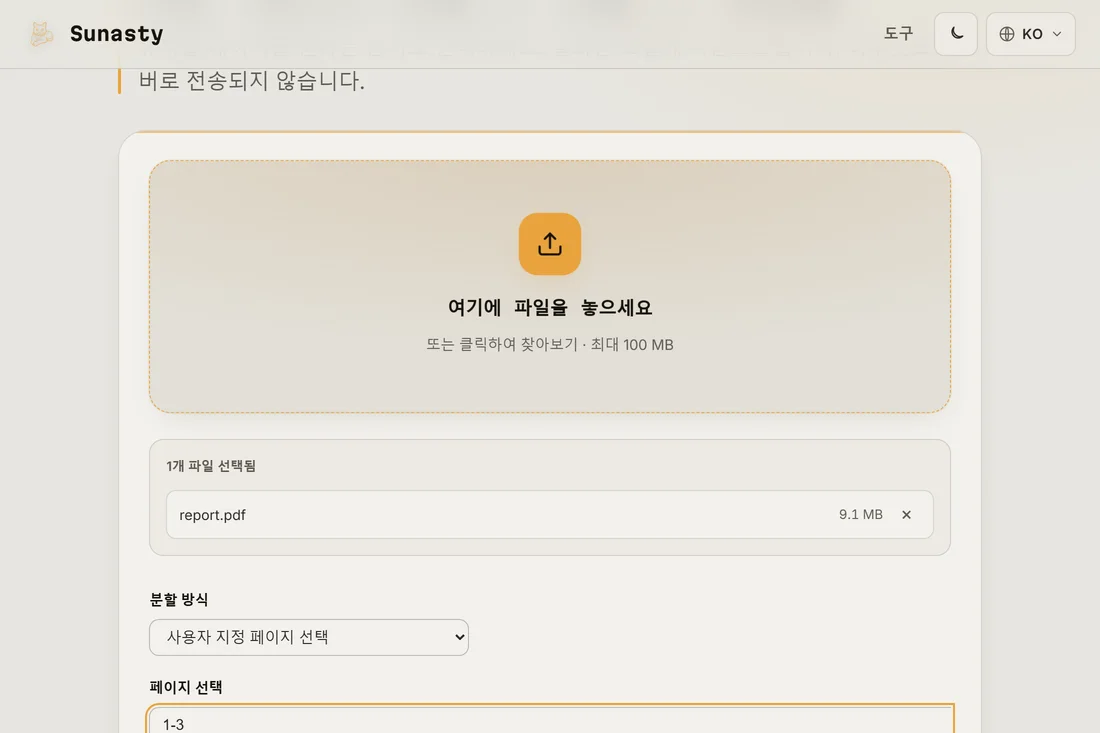This screenshot has width=1100, height=733.
Task: Click the 여기에 파일을 놓으세요 drop zone text
Action: pyautogui.click(x=550, y=307)
